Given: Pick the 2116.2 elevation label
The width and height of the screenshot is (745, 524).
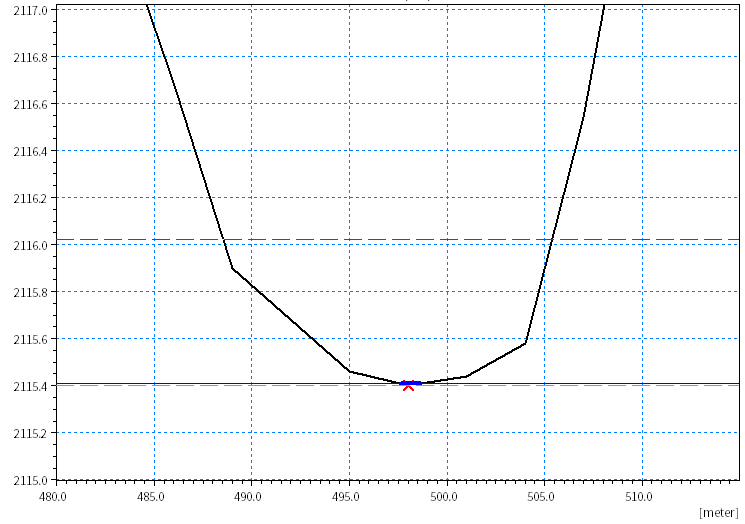Looking at the screenshot, I should pos(30,199).
